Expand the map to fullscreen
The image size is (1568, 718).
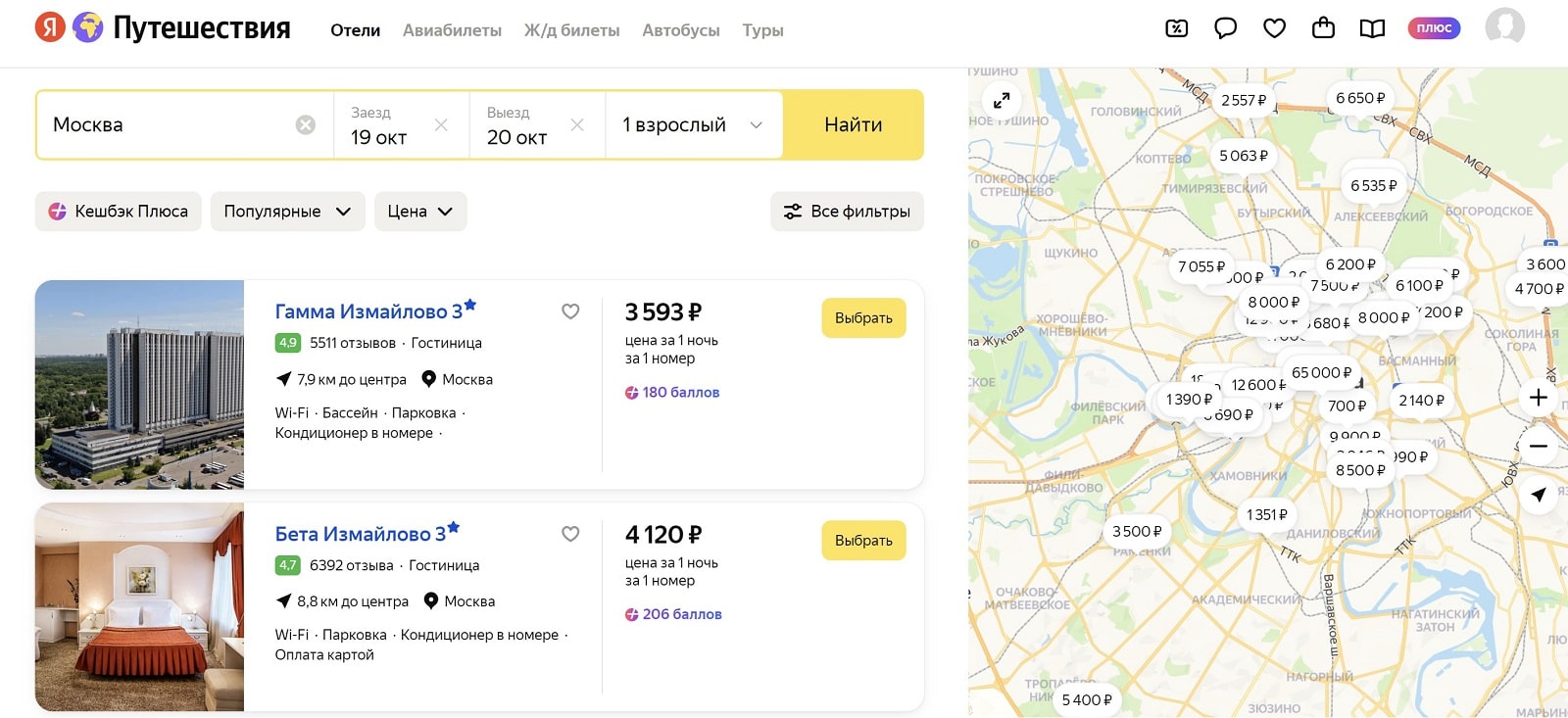(x=1002, y=100)
